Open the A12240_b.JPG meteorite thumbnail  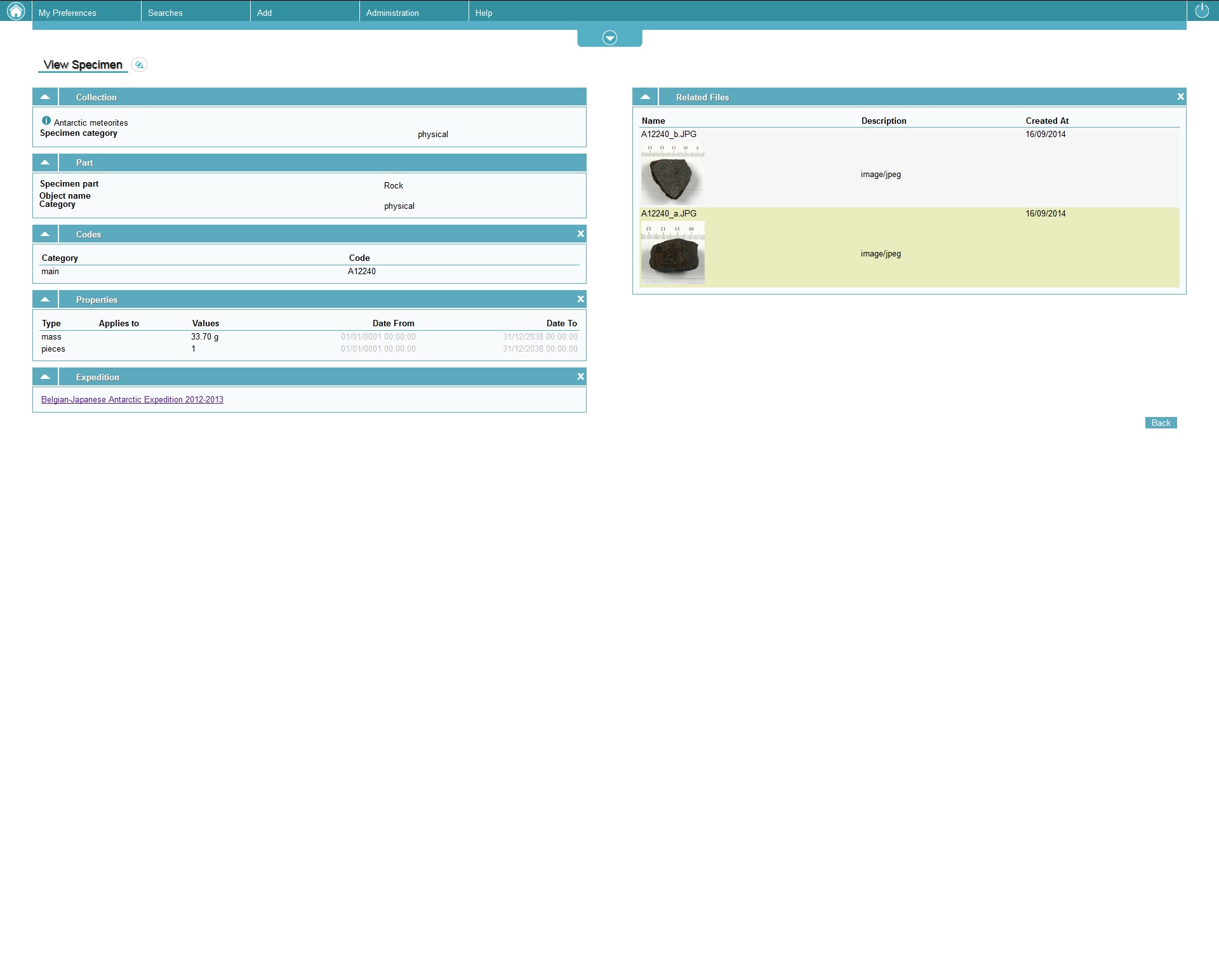pos(672,174)
